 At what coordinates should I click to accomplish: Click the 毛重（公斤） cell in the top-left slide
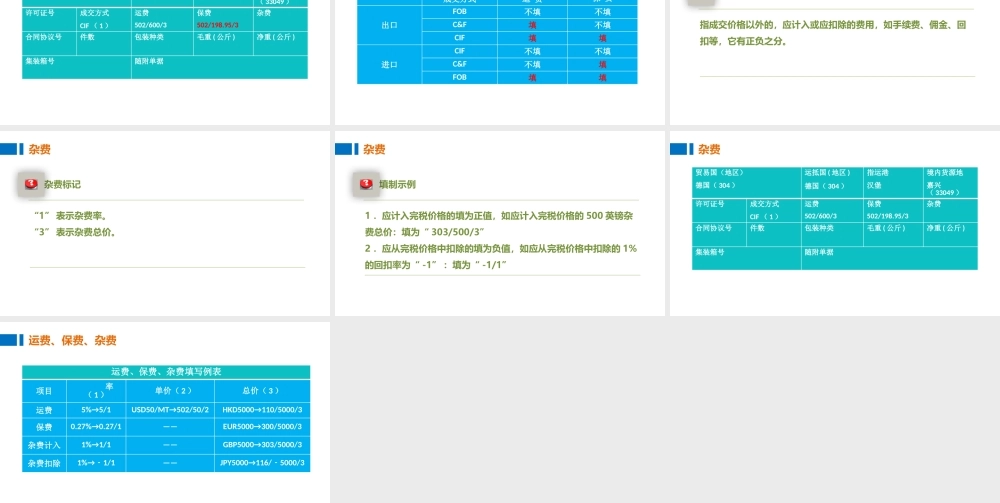coord(223,43)
